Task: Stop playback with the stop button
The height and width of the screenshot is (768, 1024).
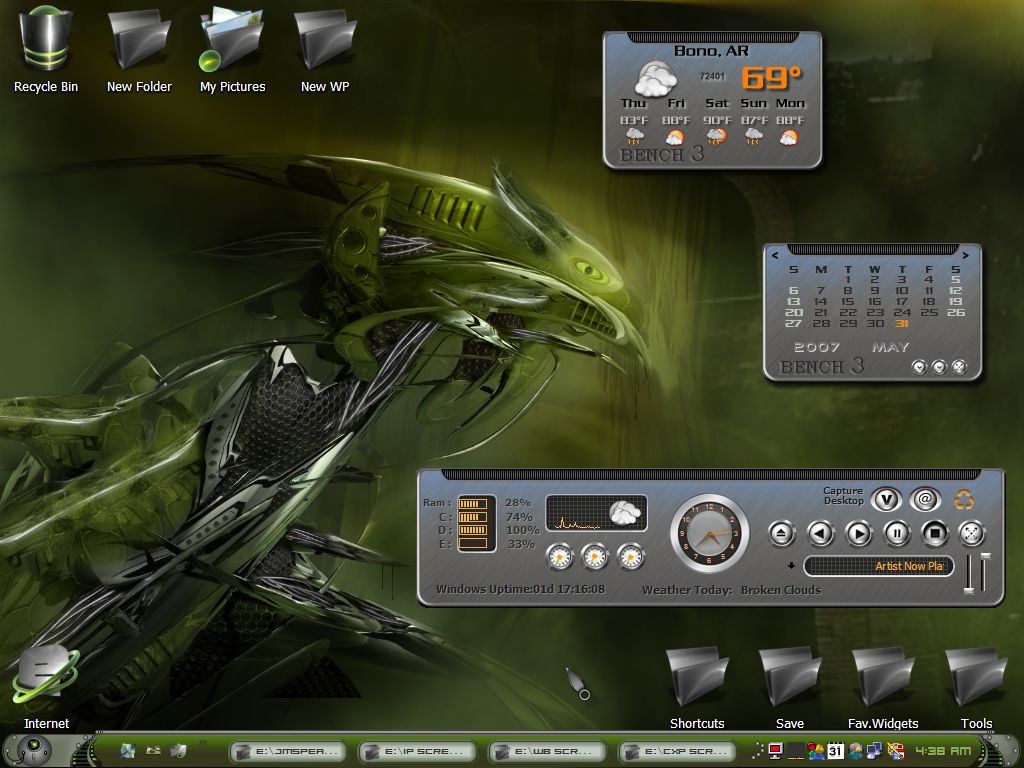Action: coord(935,534)
